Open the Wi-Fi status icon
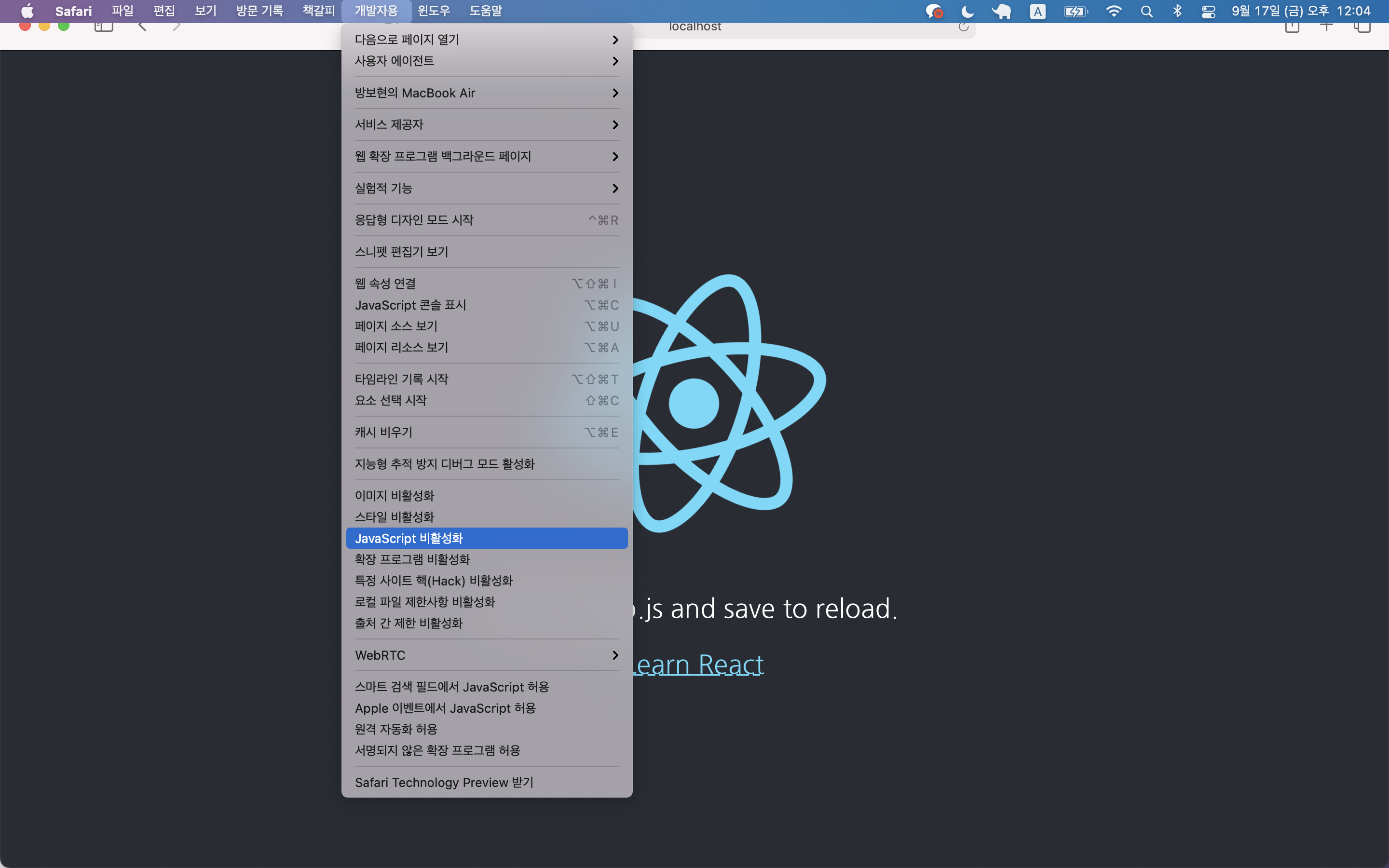The width and height of the screenshot is (1389, 868). [x=1114, y=11]
